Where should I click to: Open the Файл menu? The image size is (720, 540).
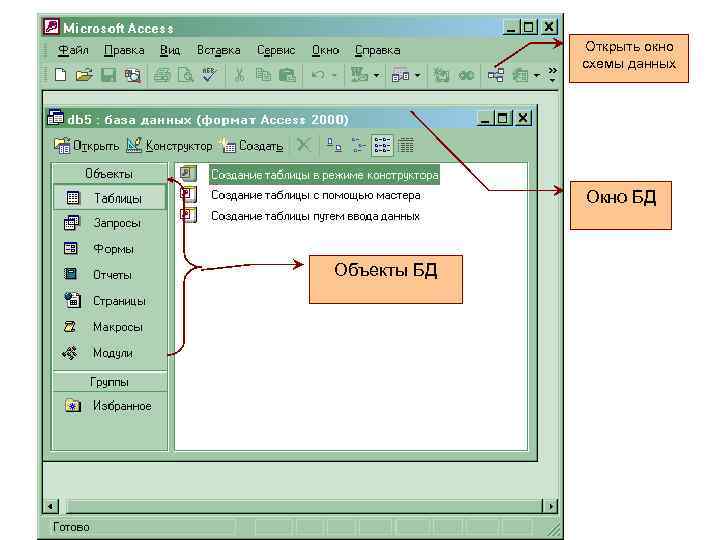[73, 50]
